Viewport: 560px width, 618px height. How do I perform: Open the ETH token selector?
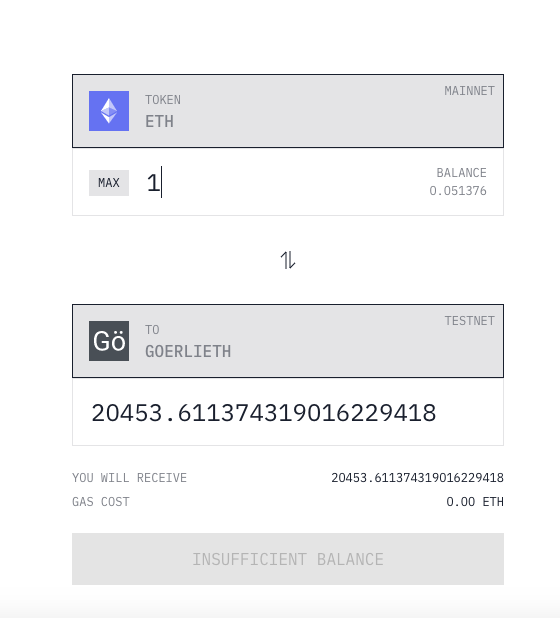(288, 111)
